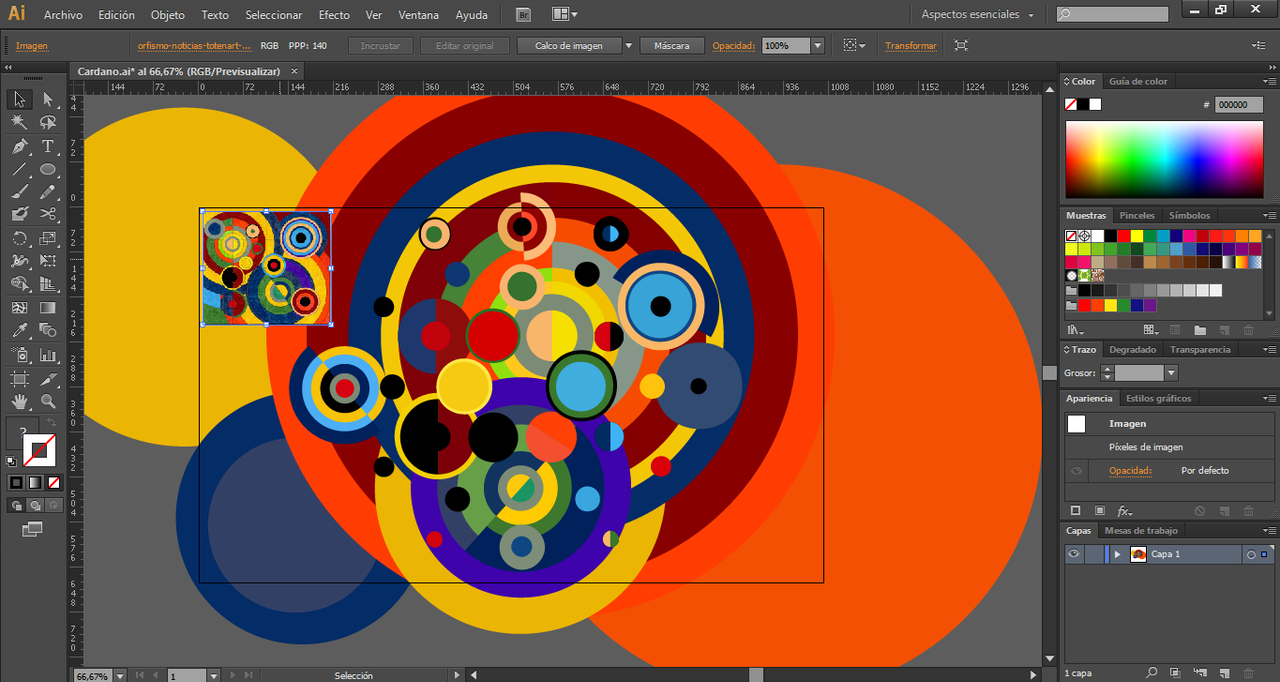Open the Grosor stroke weight dropdown

[x=1171, y=373]
